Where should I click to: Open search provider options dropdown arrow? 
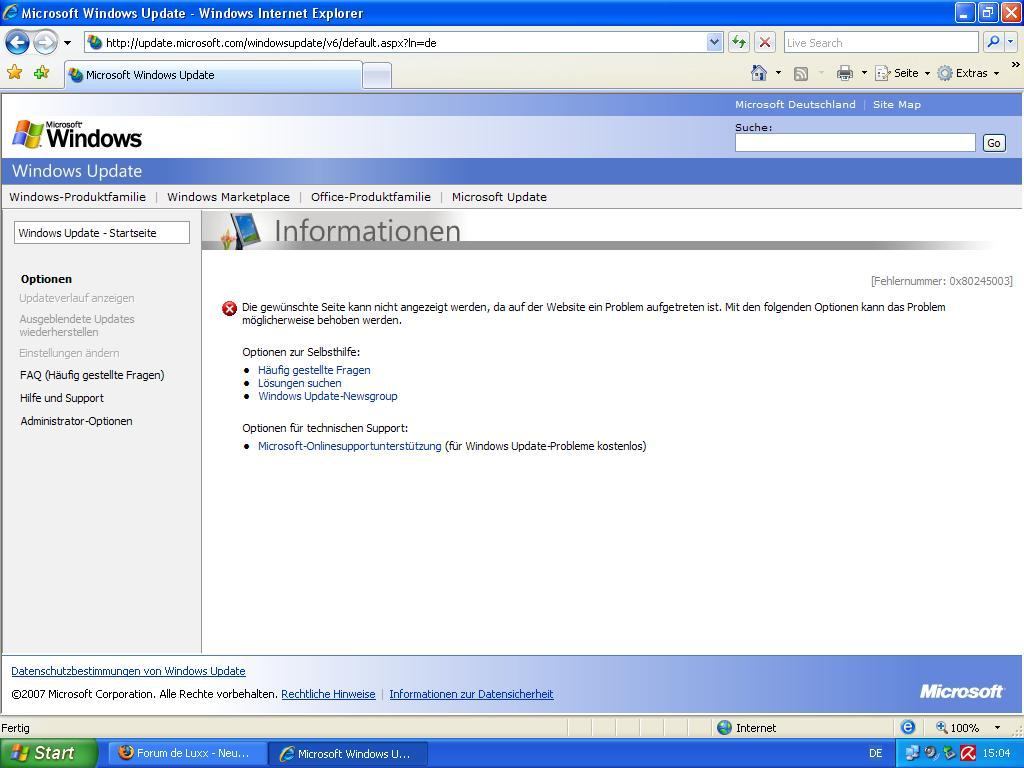(x=1011, y=42)
